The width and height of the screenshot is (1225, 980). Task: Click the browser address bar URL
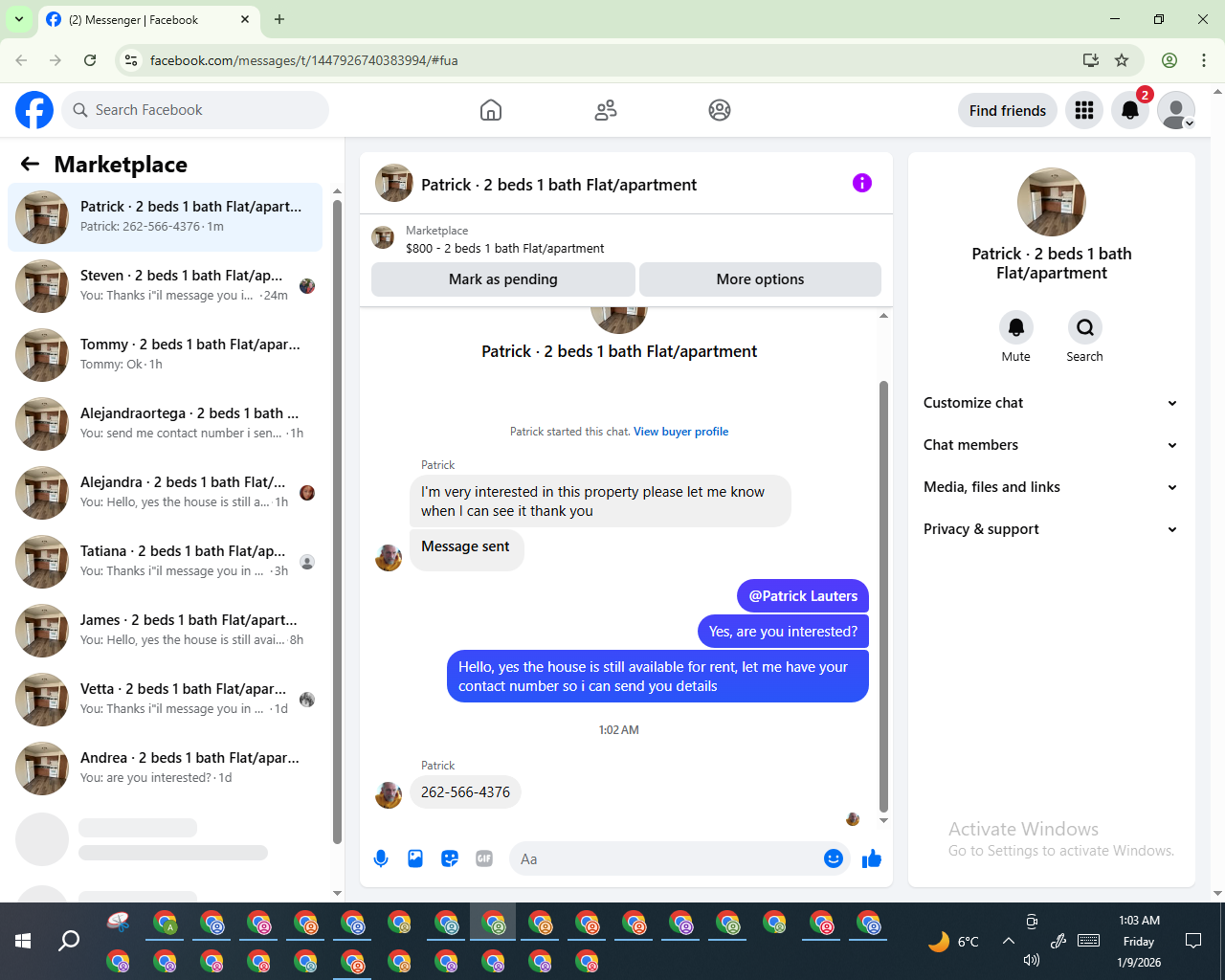tap(303, 60)
